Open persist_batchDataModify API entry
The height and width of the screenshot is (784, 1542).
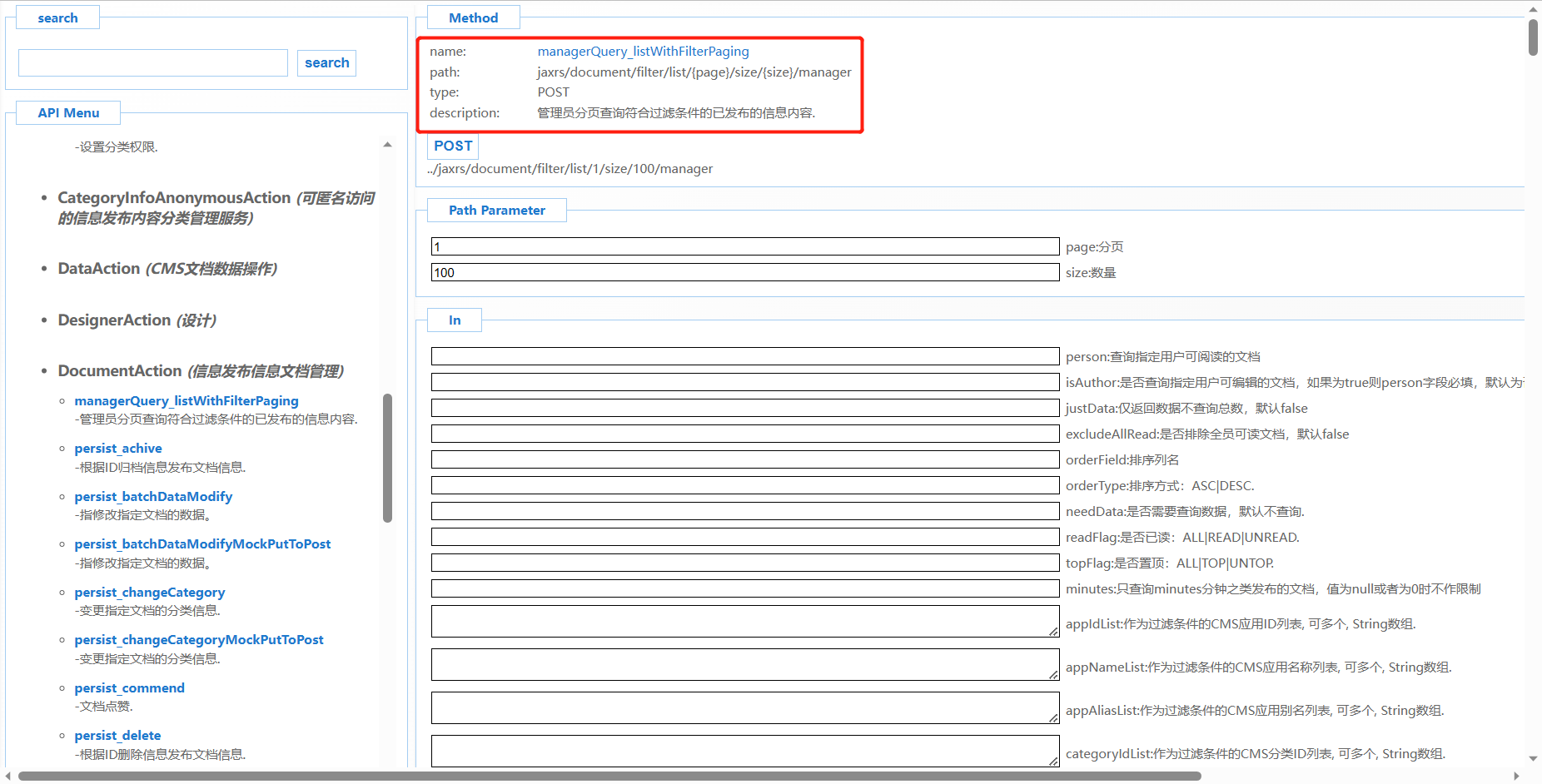(153, 497)
